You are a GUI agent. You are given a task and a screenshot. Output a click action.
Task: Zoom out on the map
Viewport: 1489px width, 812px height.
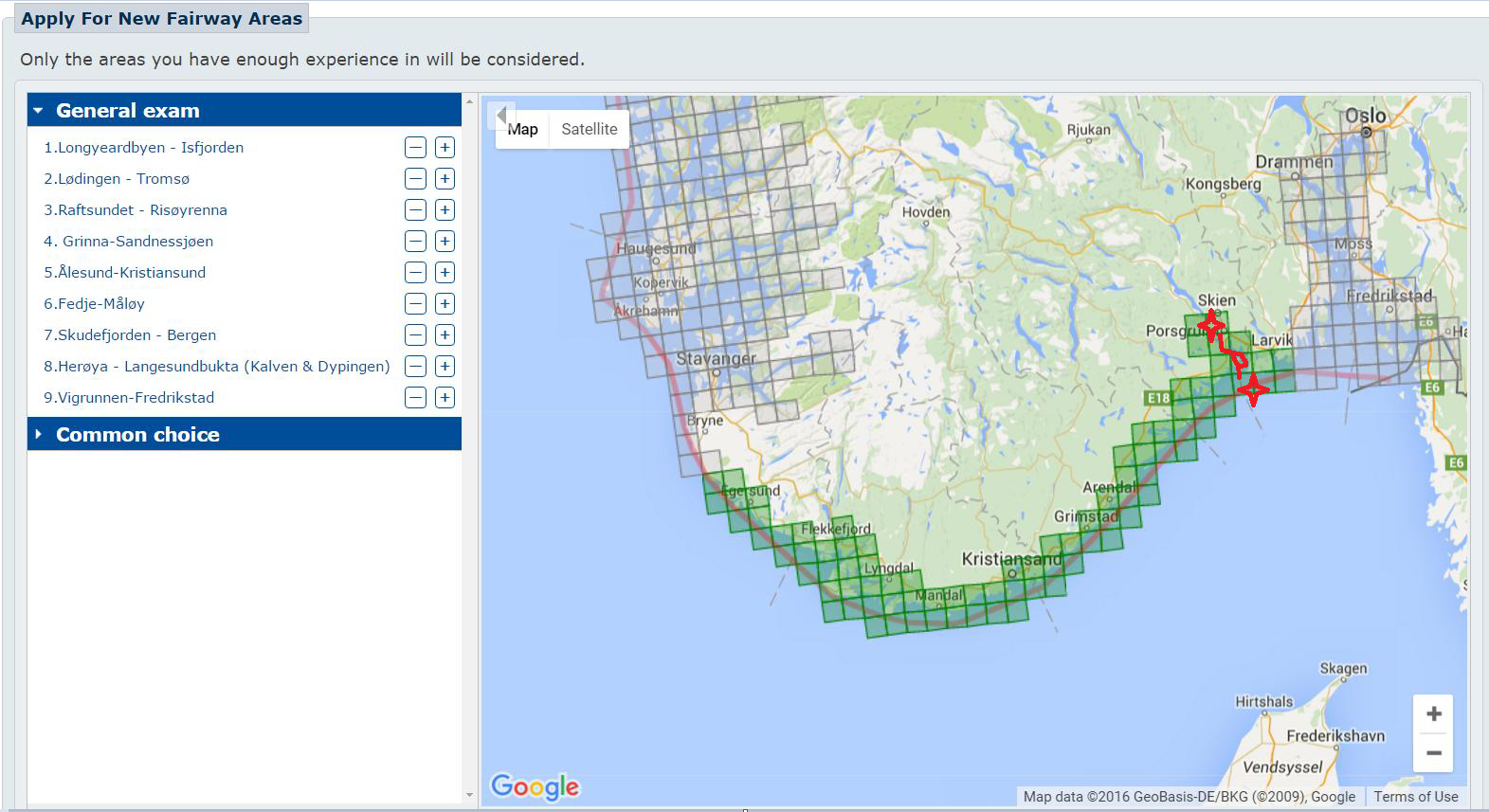coord(1433,753)
